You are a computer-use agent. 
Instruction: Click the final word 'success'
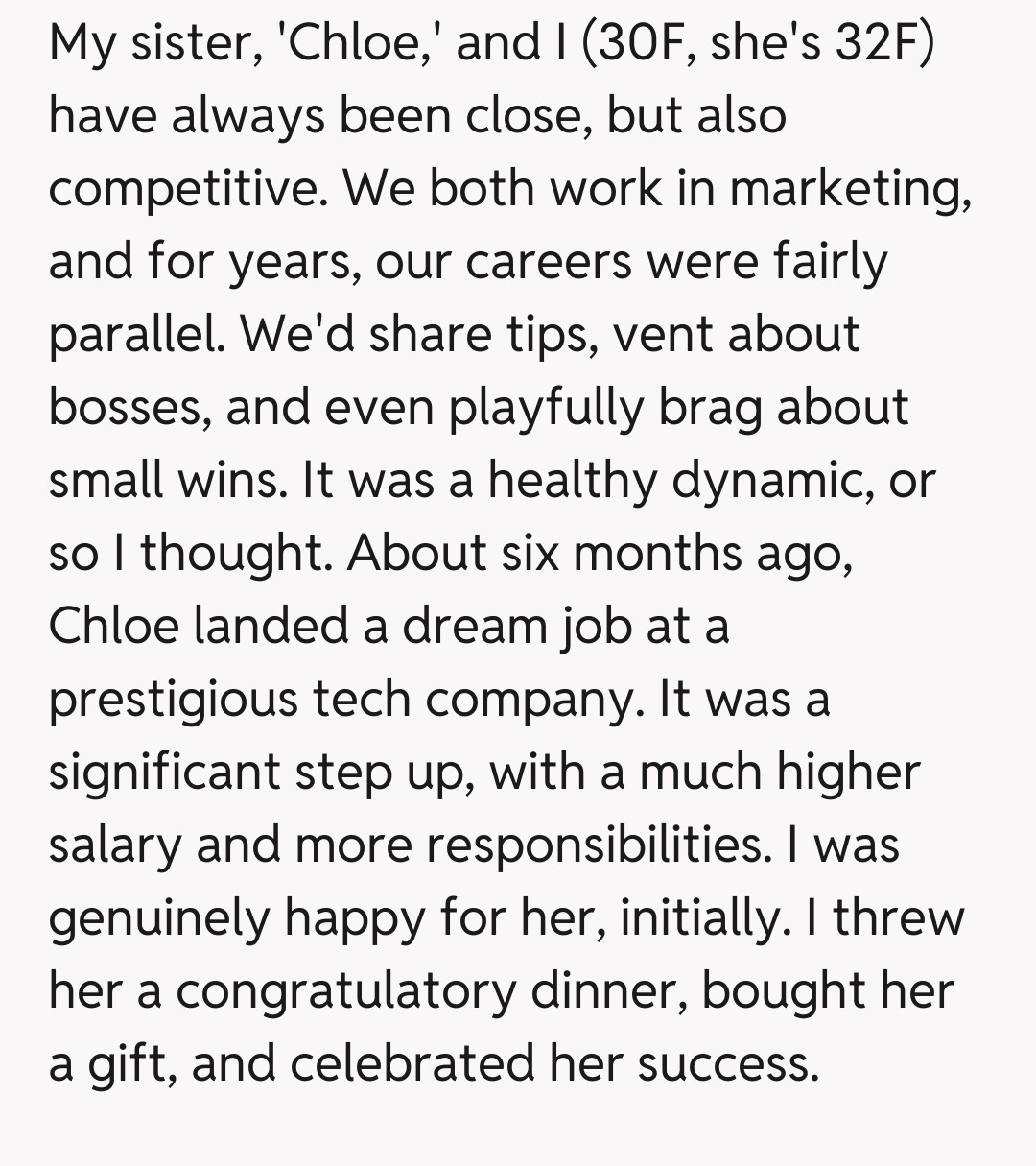[x=724, y=1064]
